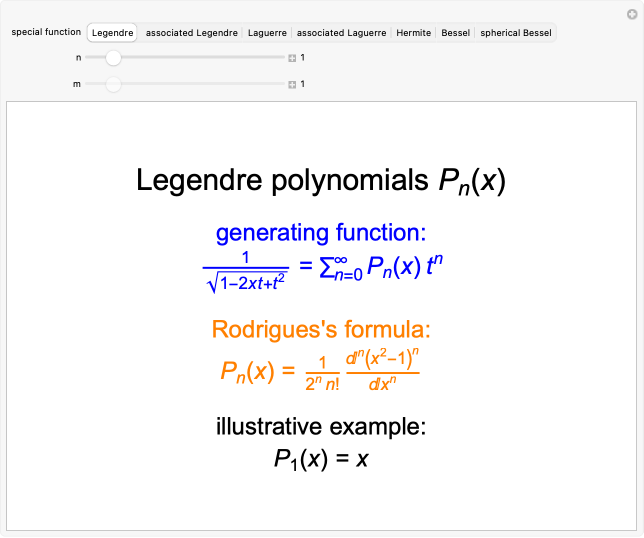Select the Legendre tab
Image resolution: width=644 pixels, height=538 pixels.
pyautogui.click(x=112, y=33)
